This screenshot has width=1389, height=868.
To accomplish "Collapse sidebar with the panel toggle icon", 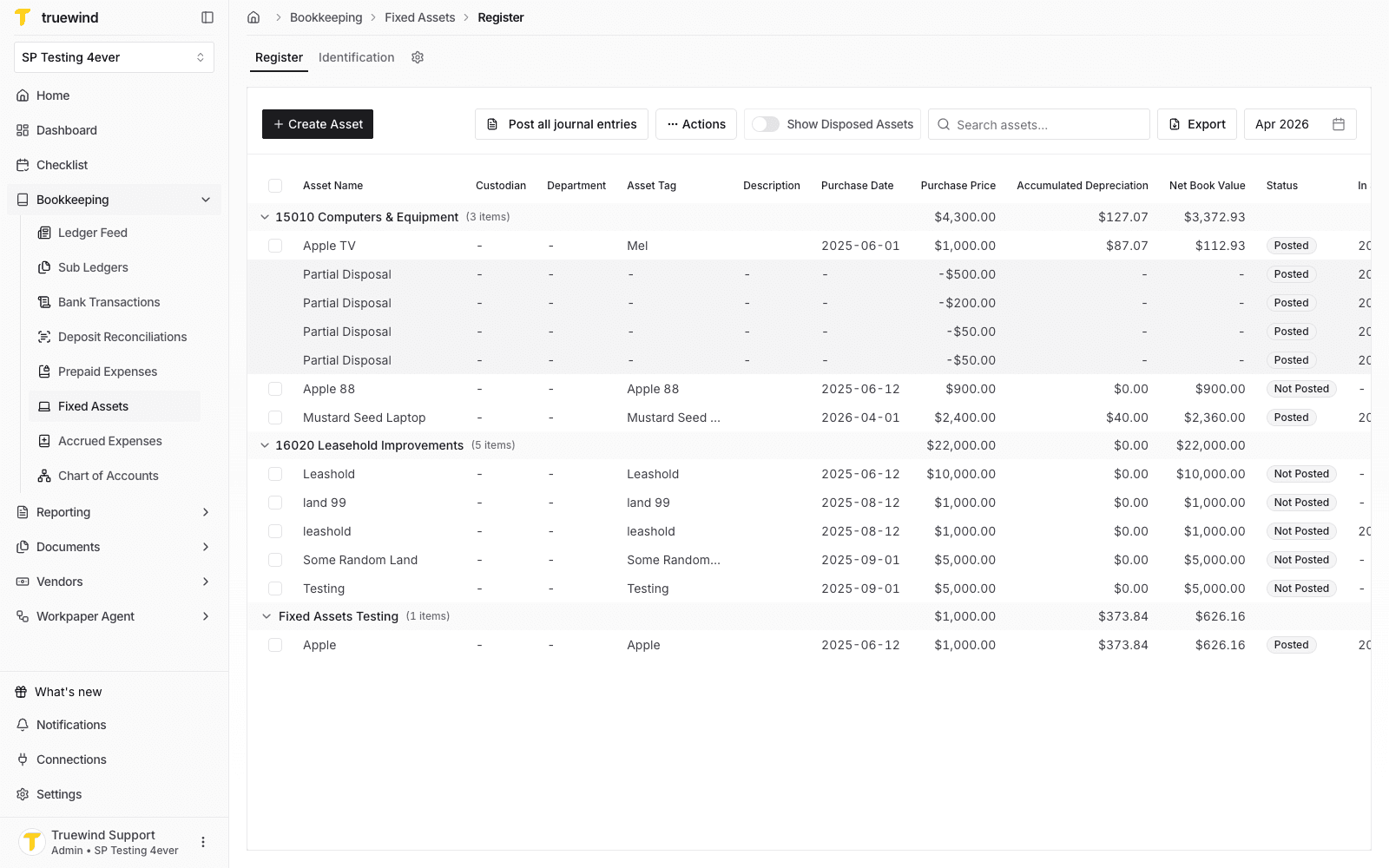I will (207, 17).
